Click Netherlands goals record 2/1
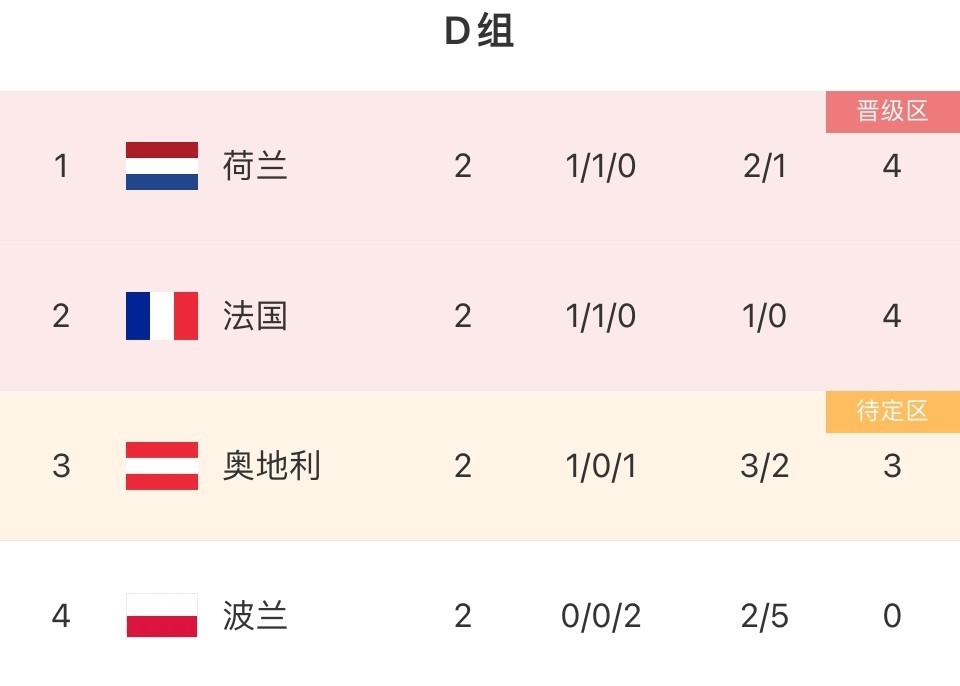Viewport: 960px width, 686px height. click(x=765, y=166)
